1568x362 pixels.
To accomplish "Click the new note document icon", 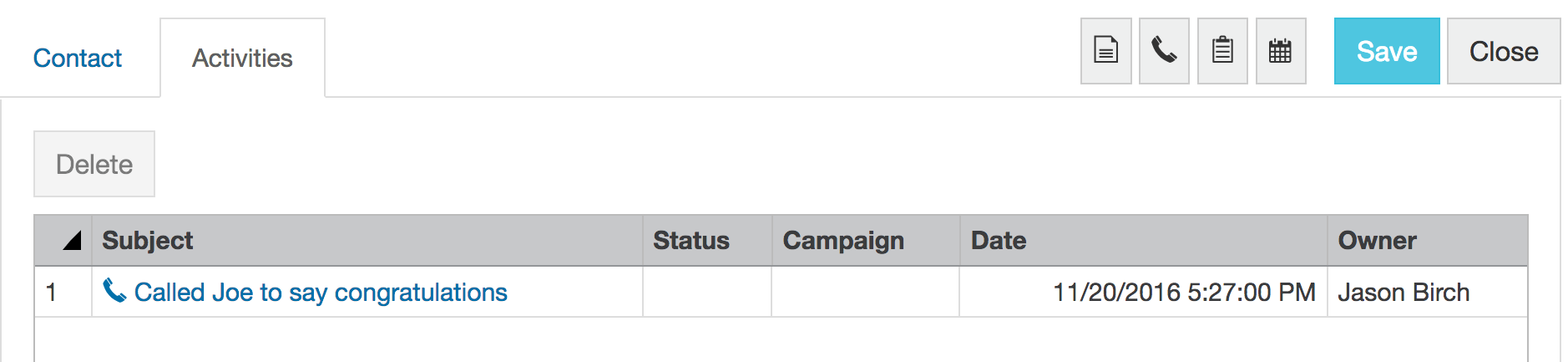I will click(x=1105, y=51).
